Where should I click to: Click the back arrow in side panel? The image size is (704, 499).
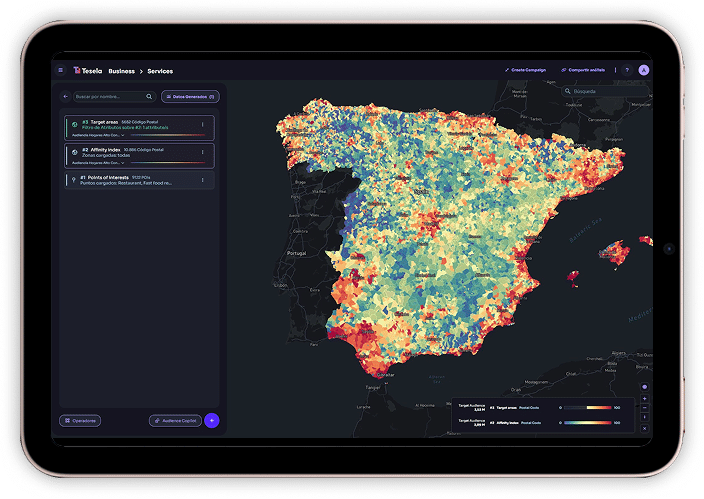[66, 97]
